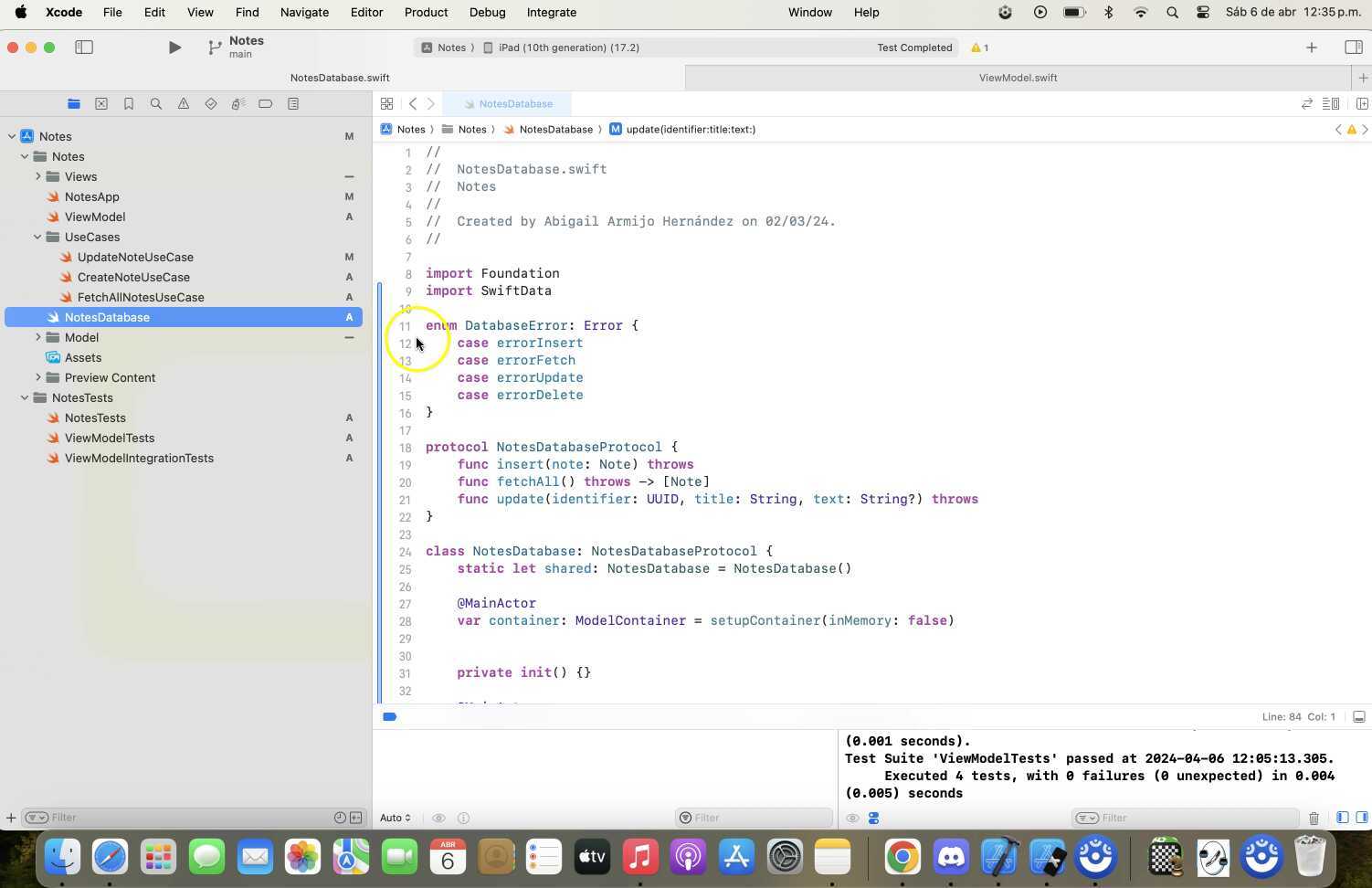Toggle the inspector panel on the right
The height and width of the screenshot is (888, 1372).
pyautogui.click(x=1353, y=47)
